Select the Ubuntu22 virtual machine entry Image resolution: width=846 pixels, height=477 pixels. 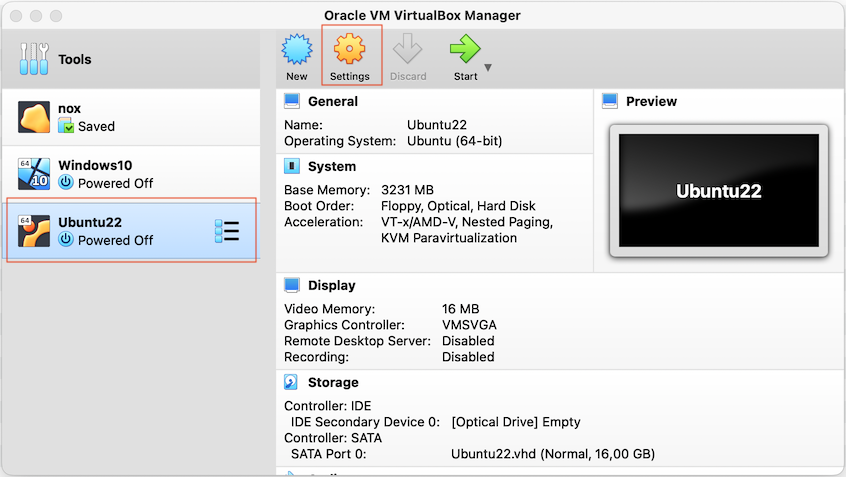(x=131, y=230)
